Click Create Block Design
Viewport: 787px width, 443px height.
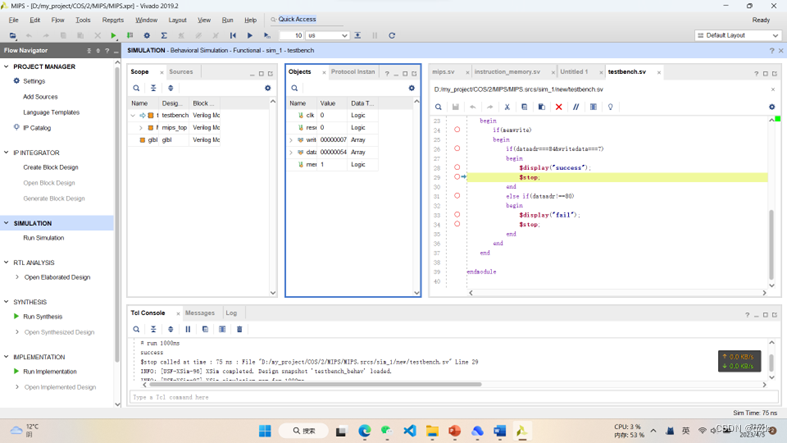(x=51, y=168)
